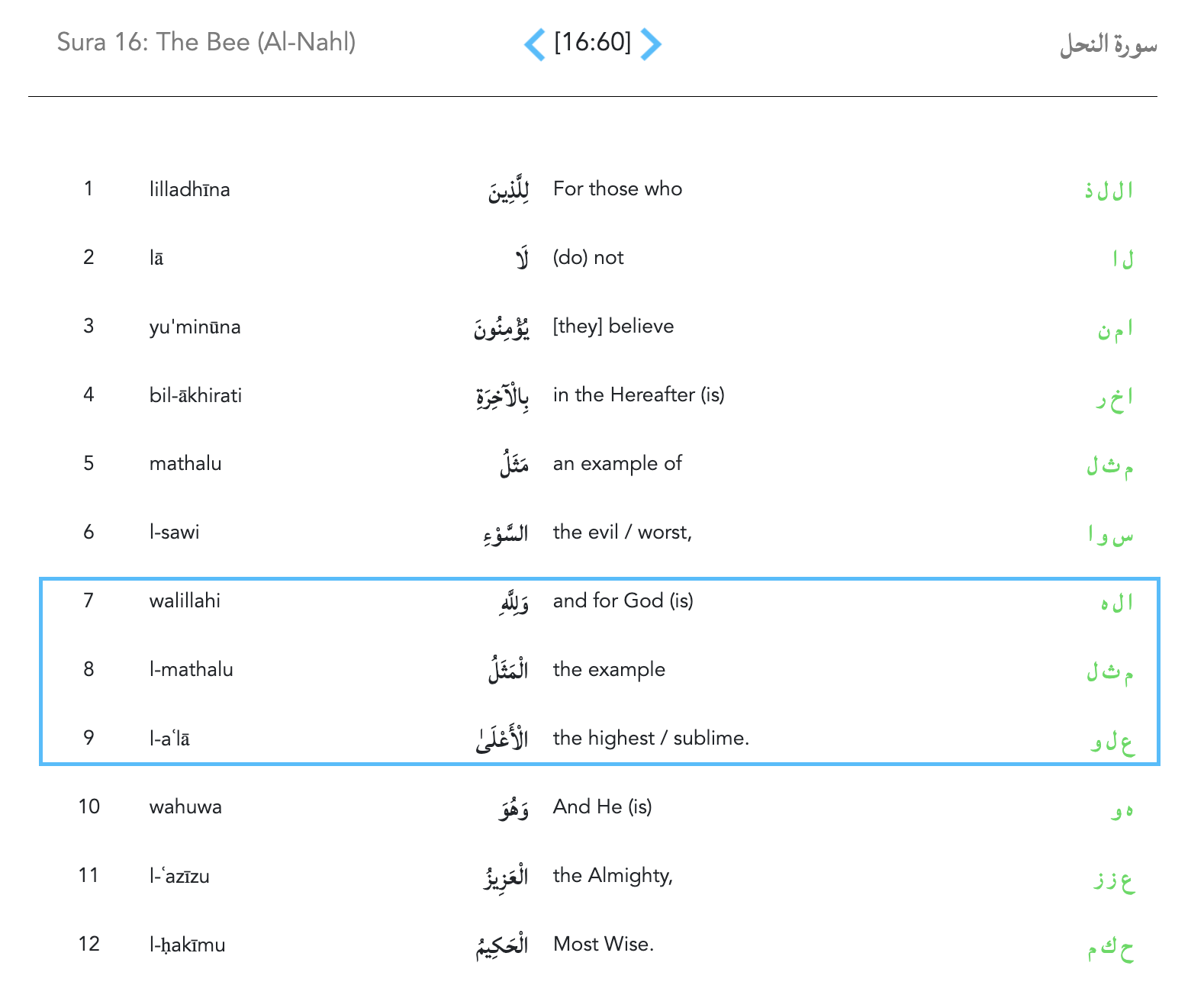Viewport: 1204px width, 998px height.
Task: Select root letters for l-aʿlā
Action: pyautogui.click(x=1112, y=740)
